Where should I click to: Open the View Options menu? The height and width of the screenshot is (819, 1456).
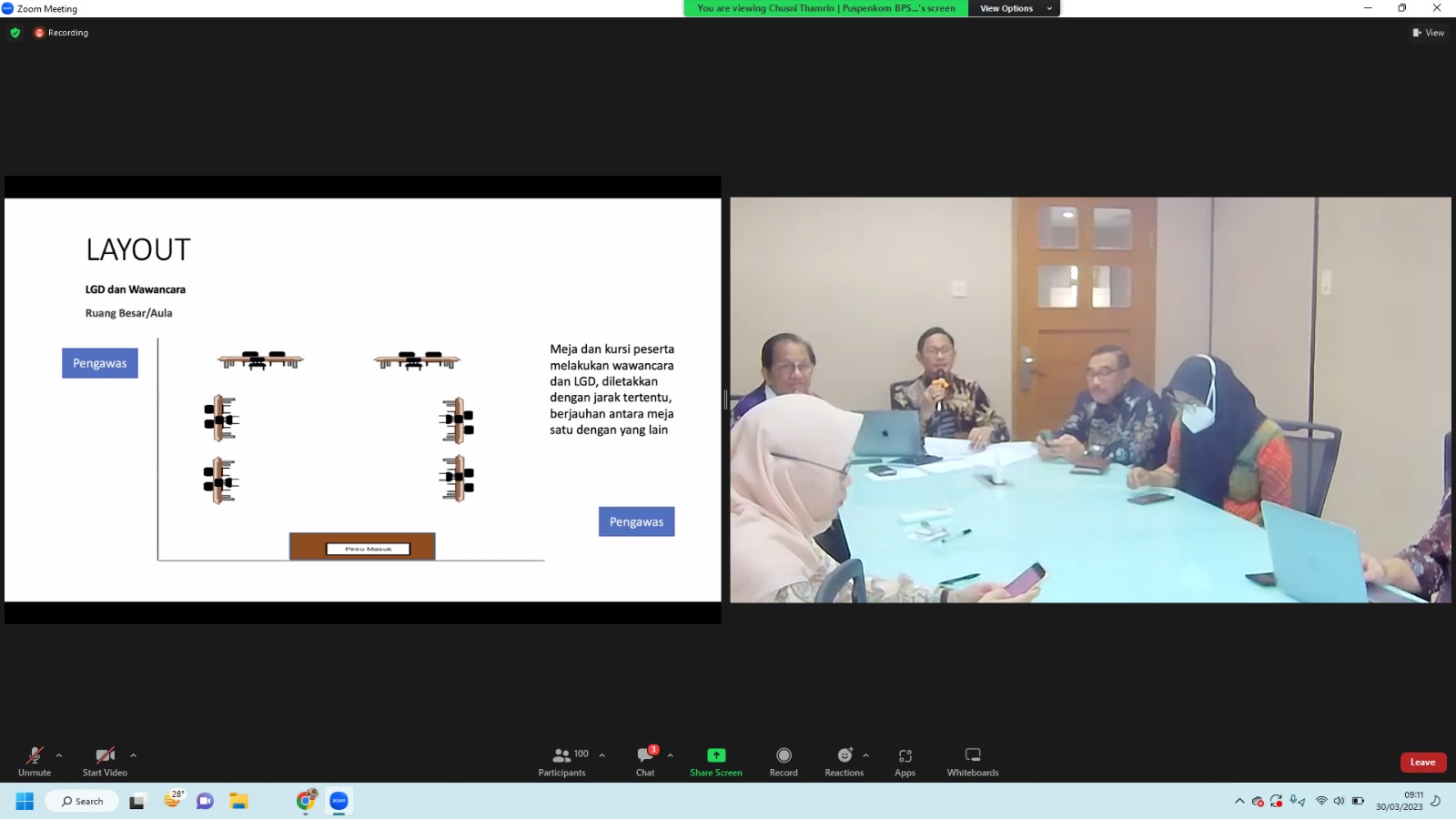coord(1014,8)
